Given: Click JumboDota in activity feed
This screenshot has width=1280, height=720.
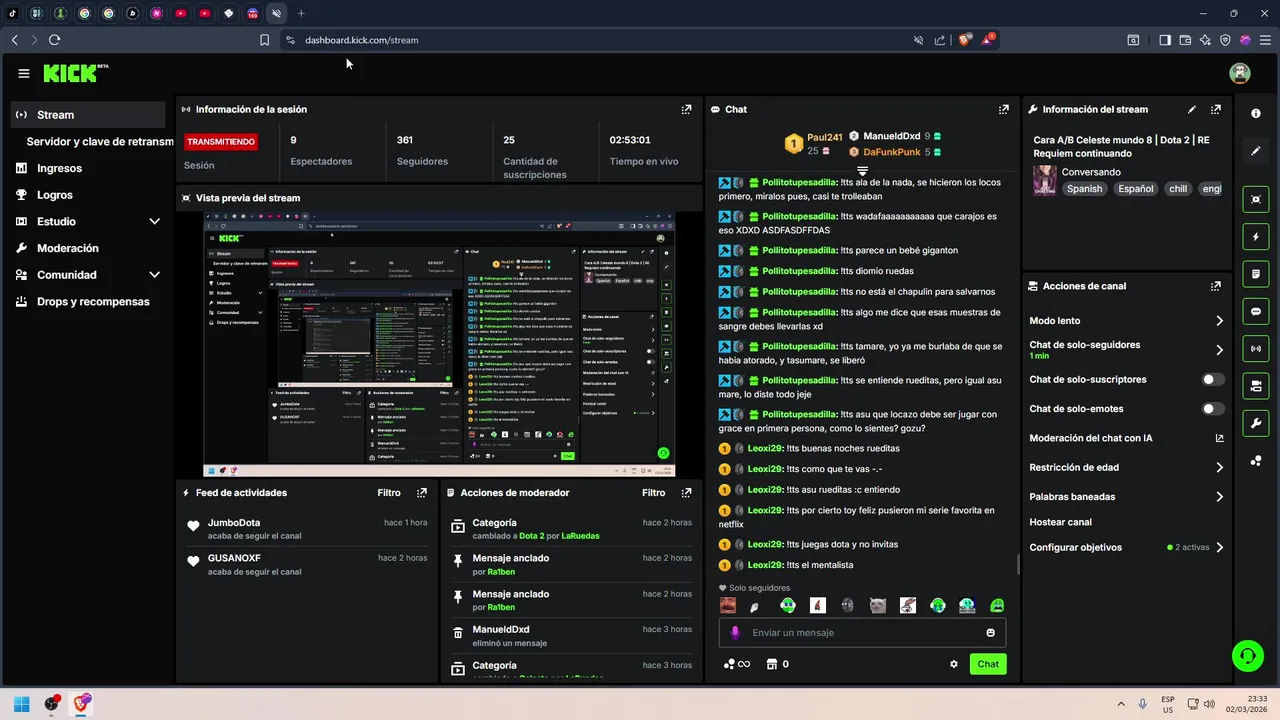Looking at the screenshot, I should coord(234,523).
